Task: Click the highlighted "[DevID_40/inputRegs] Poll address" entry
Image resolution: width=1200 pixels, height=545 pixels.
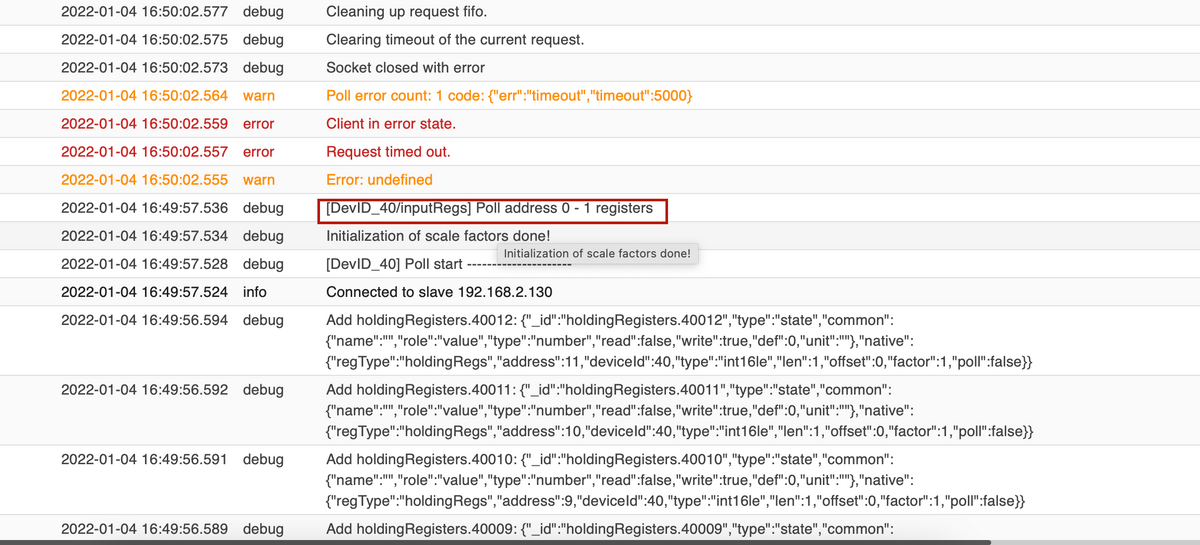Action: coord(489,209)
